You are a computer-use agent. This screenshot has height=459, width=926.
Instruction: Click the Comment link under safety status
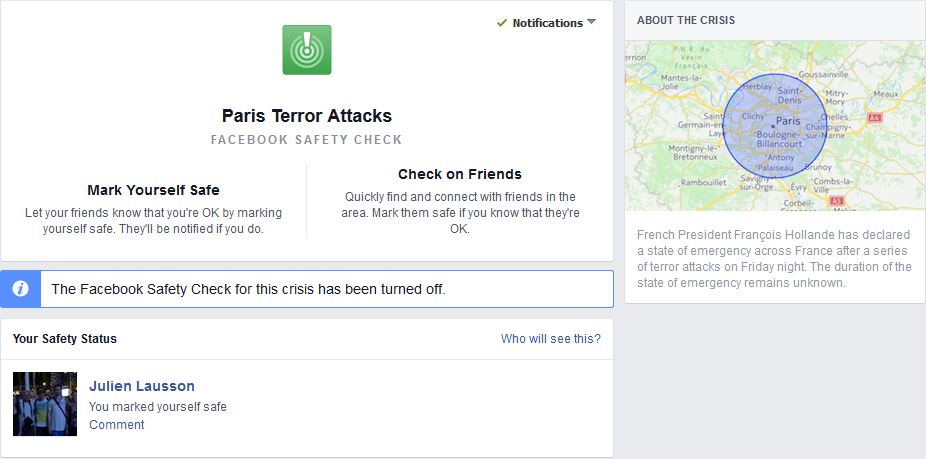(x=116, y=425)
